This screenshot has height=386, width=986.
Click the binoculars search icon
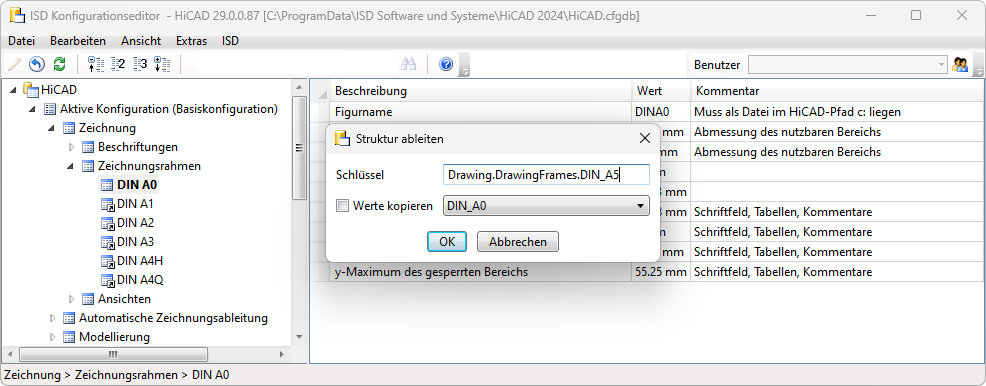tap(409, 64)
